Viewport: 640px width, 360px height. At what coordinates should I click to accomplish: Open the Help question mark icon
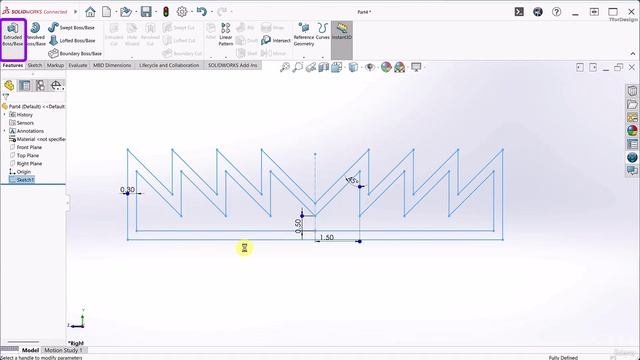coord(556,12)
